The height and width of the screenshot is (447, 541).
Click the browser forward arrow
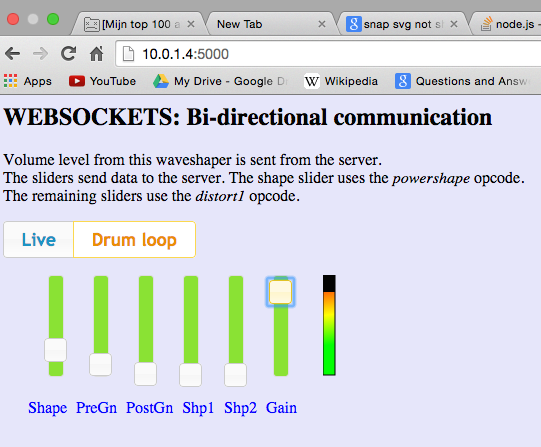pyautogui.click(x=40, y=53)
